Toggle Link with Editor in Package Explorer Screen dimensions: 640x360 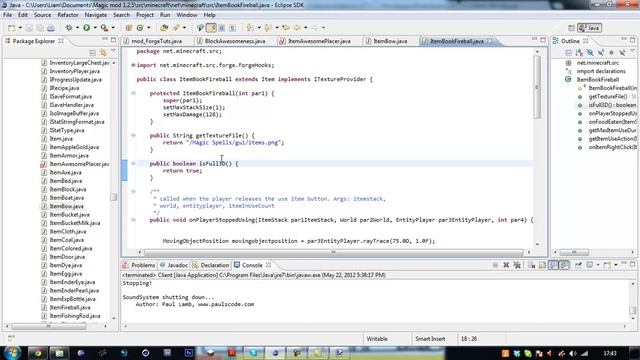point(103,53)
